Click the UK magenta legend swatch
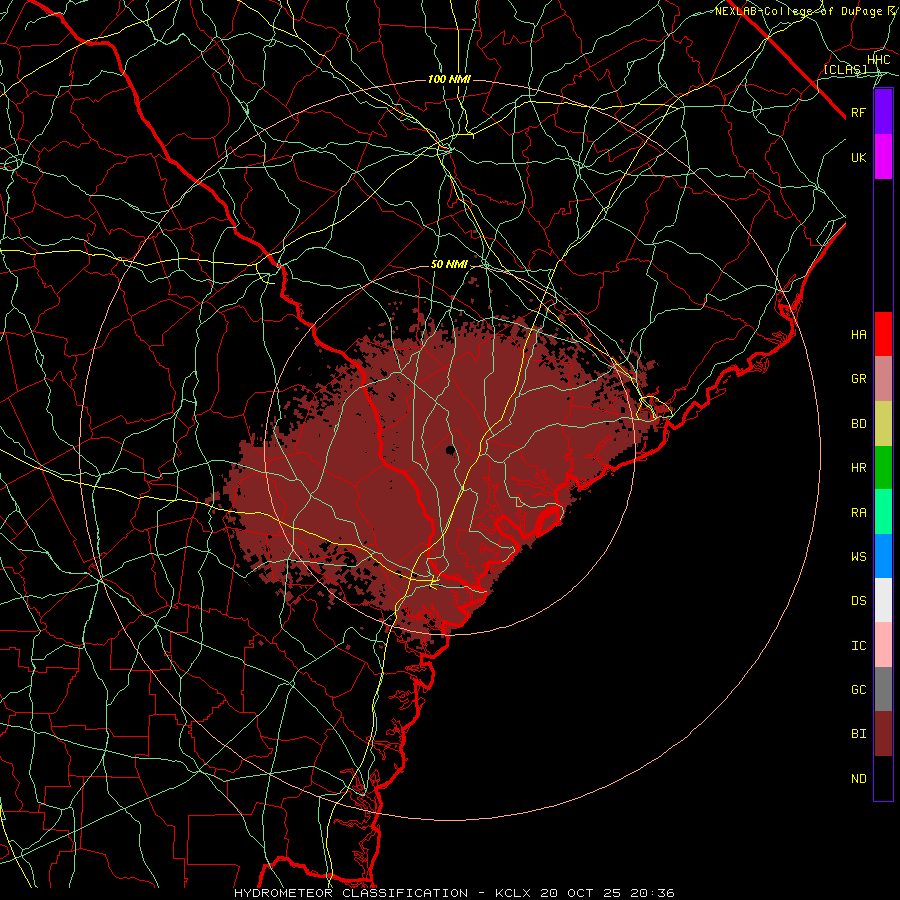Screen dimensions: 900x900 [883, 157]
